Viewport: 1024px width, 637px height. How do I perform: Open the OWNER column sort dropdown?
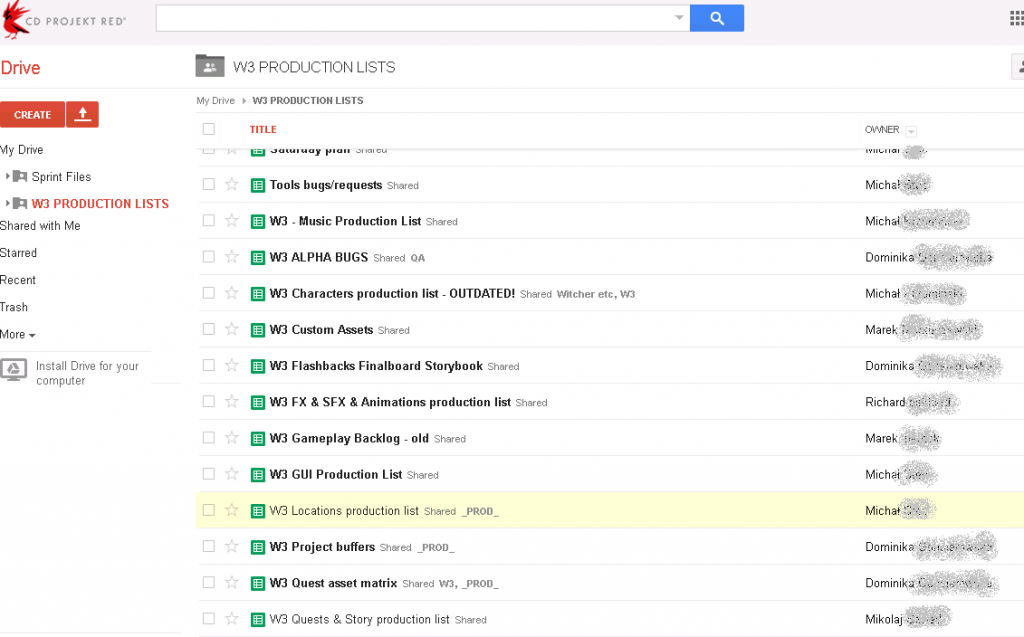[x=911, y=131]
